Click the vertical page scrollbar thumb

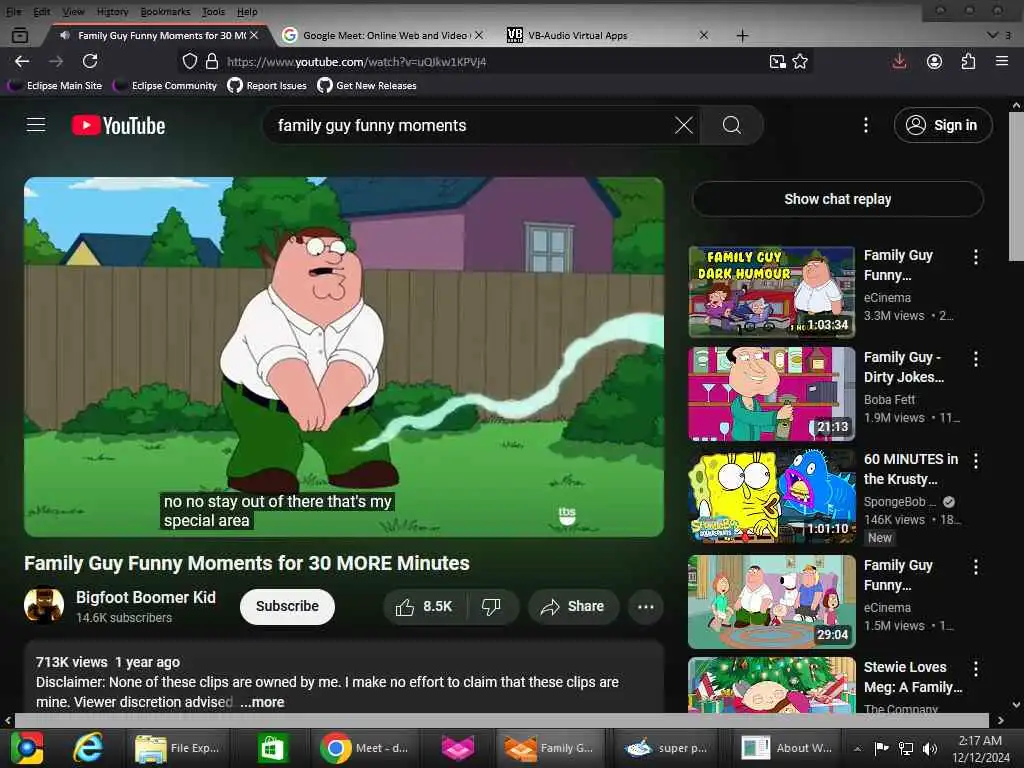pyautogui.click(x=1016, y=186)
